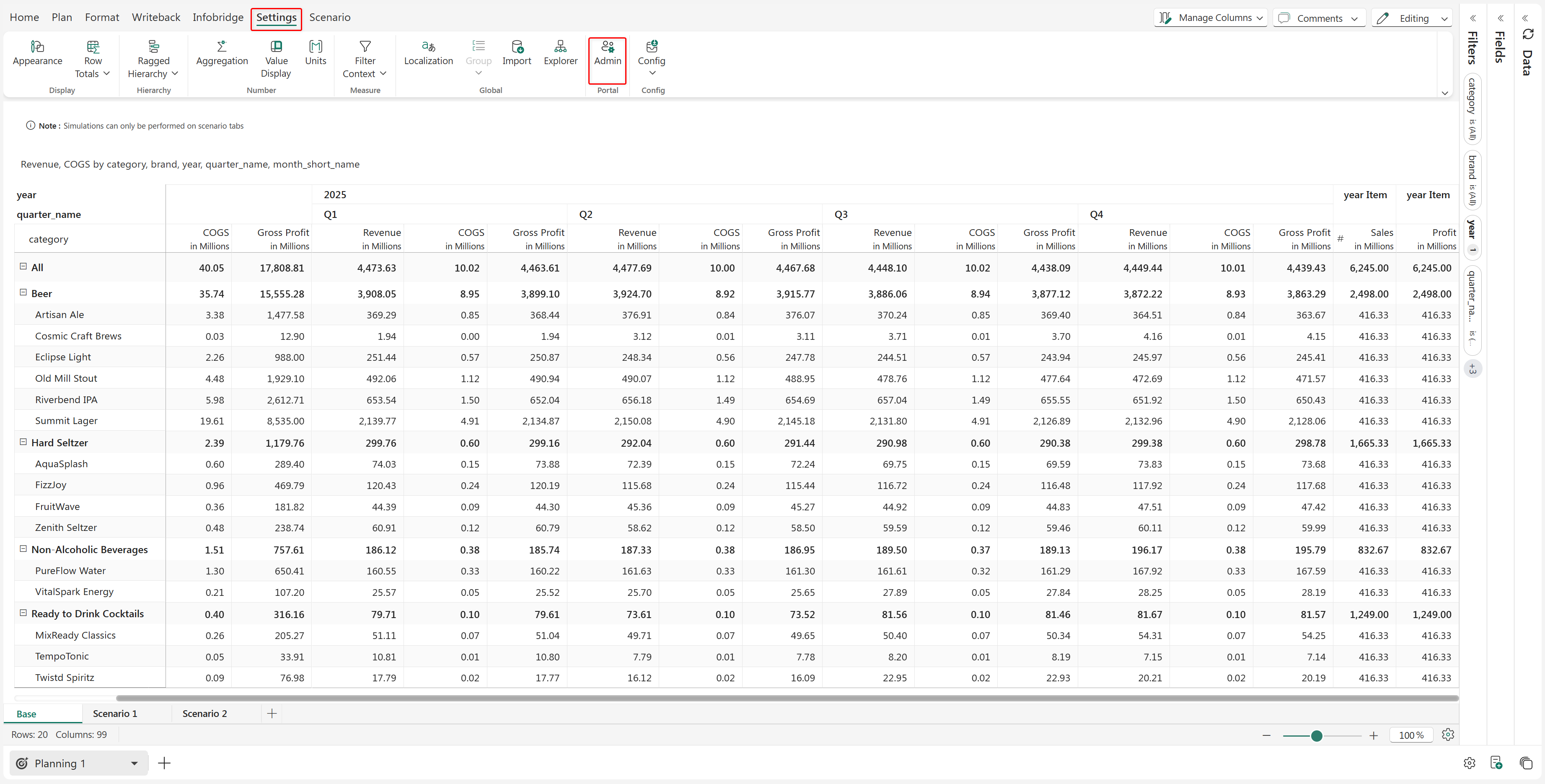Switch to the Scenario 1 tab
1545x784 pixels.
(x=115, y=713)
